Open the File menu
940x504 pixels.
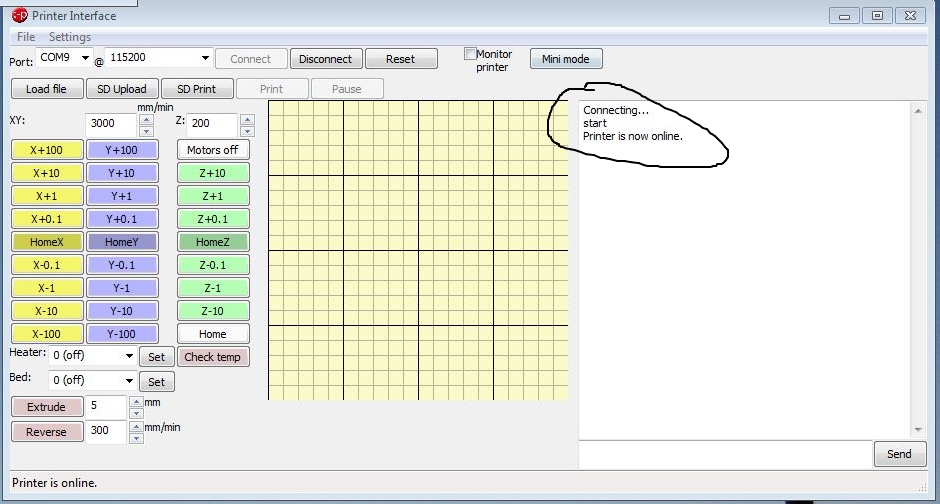[26, 37]
